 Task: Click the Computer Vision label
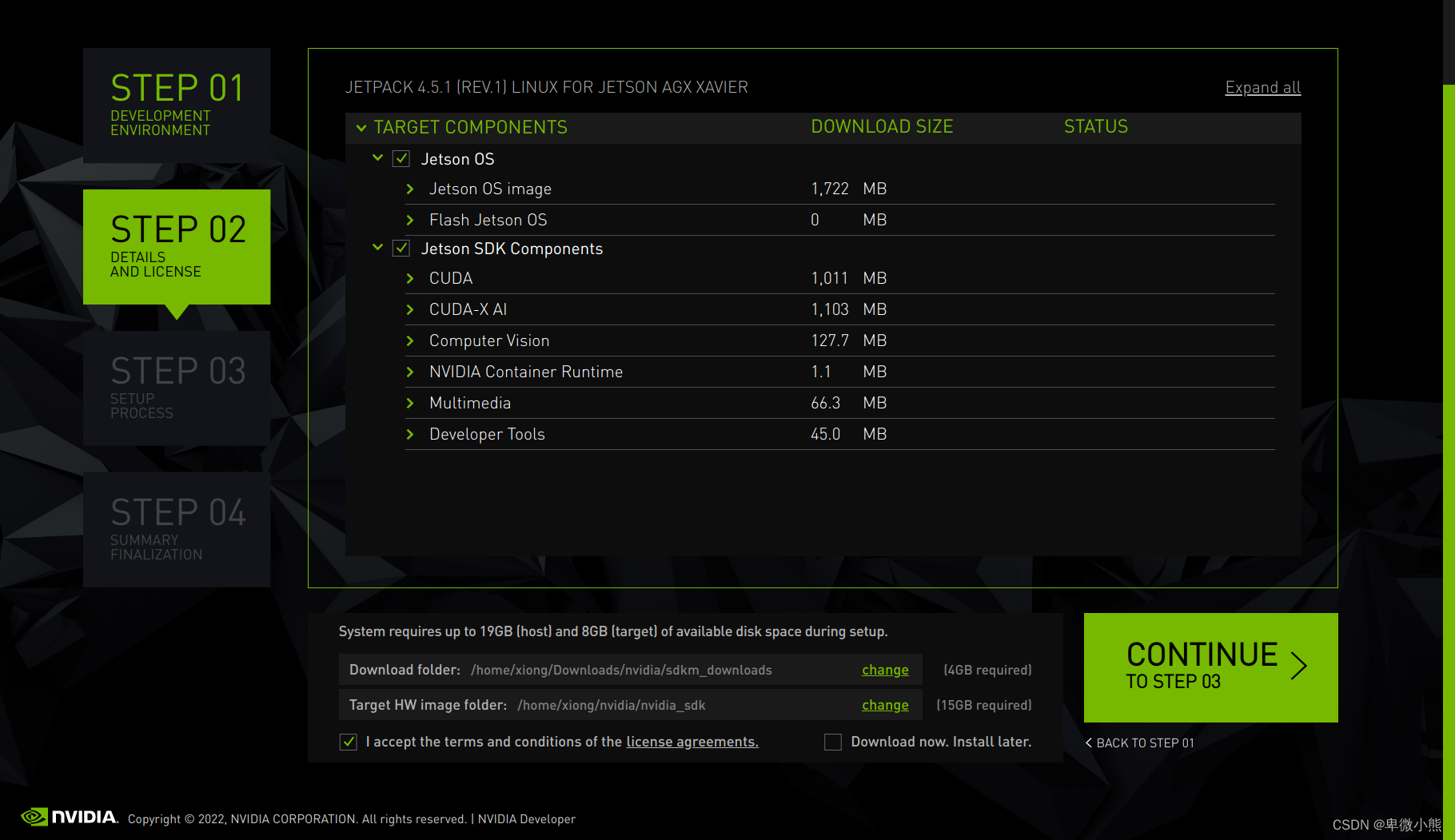489,341
